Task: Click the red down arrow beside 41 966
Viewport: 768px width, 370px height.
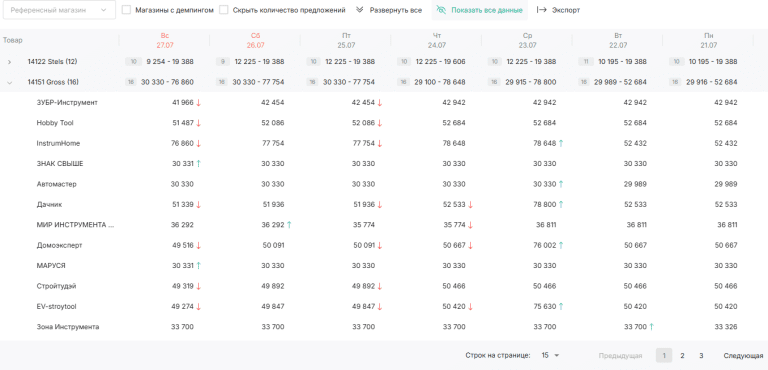Action: click(198, 103)
